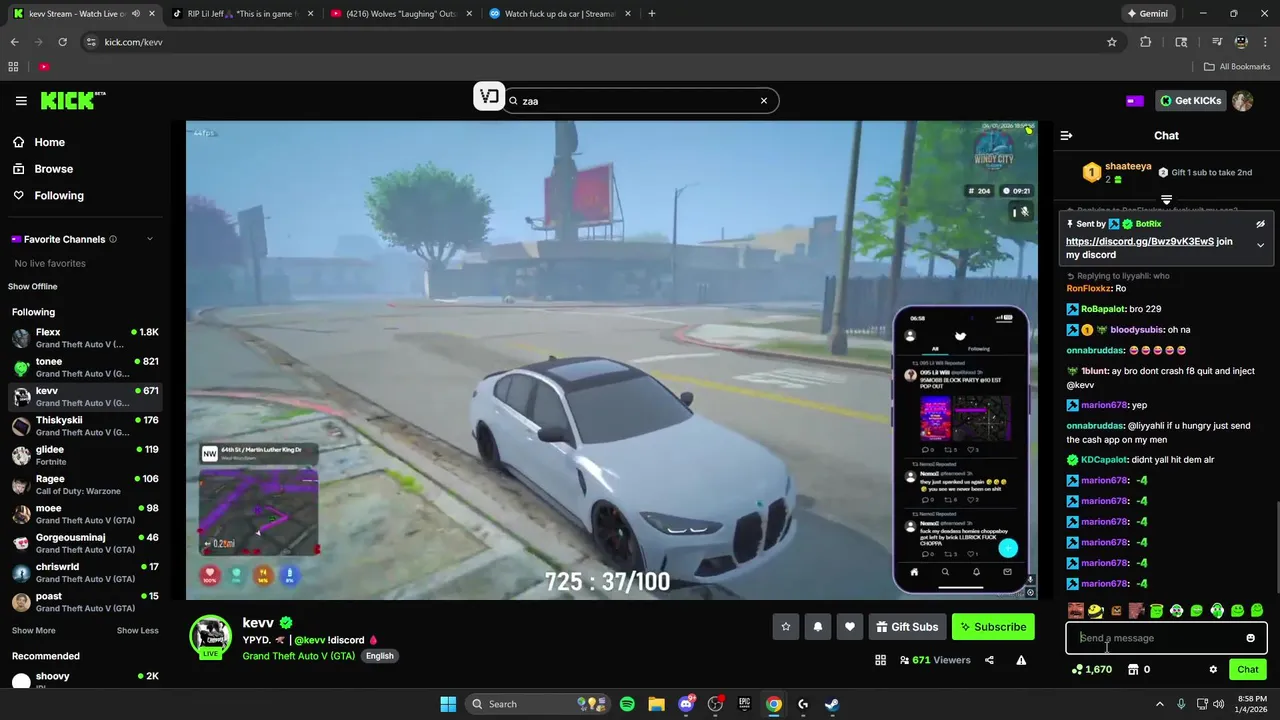Click the purple subscription badge icon

coord(1135,100)
